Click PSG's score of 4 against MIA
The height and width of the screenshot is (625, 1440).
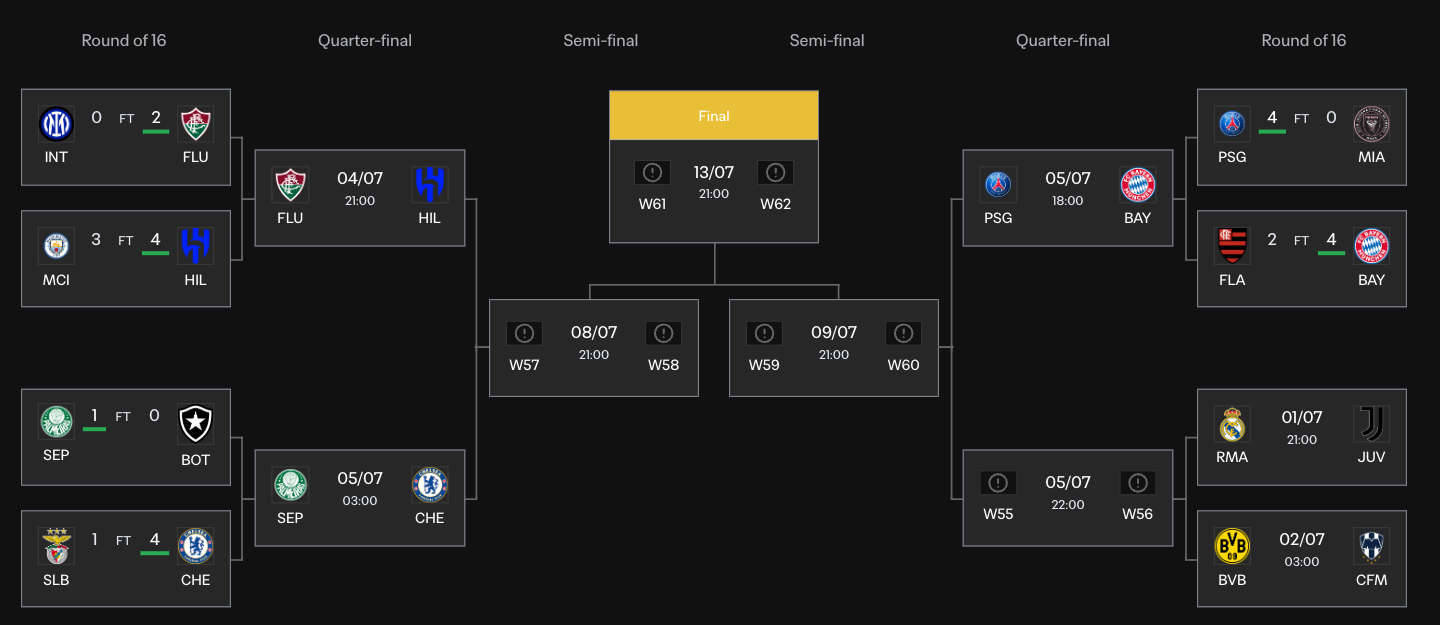(1272, 118)
